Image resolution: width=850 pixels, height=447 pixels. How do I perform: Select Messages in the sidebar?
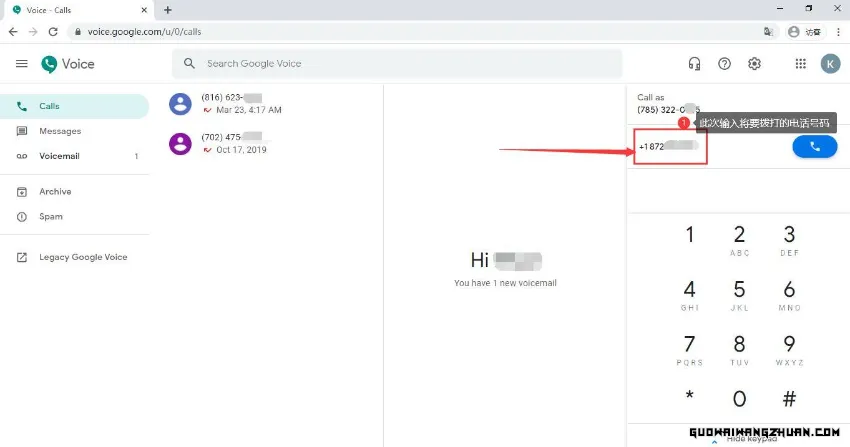point(74,131)
